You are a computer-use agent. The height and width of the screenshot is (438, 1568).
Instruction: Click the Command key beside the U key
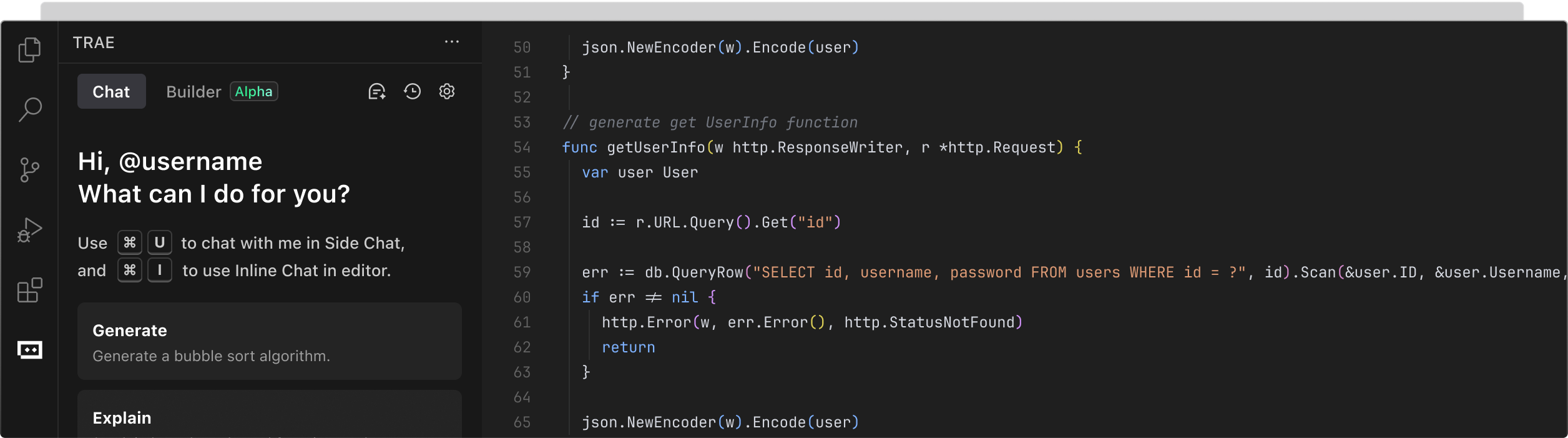tap(130, 242)
